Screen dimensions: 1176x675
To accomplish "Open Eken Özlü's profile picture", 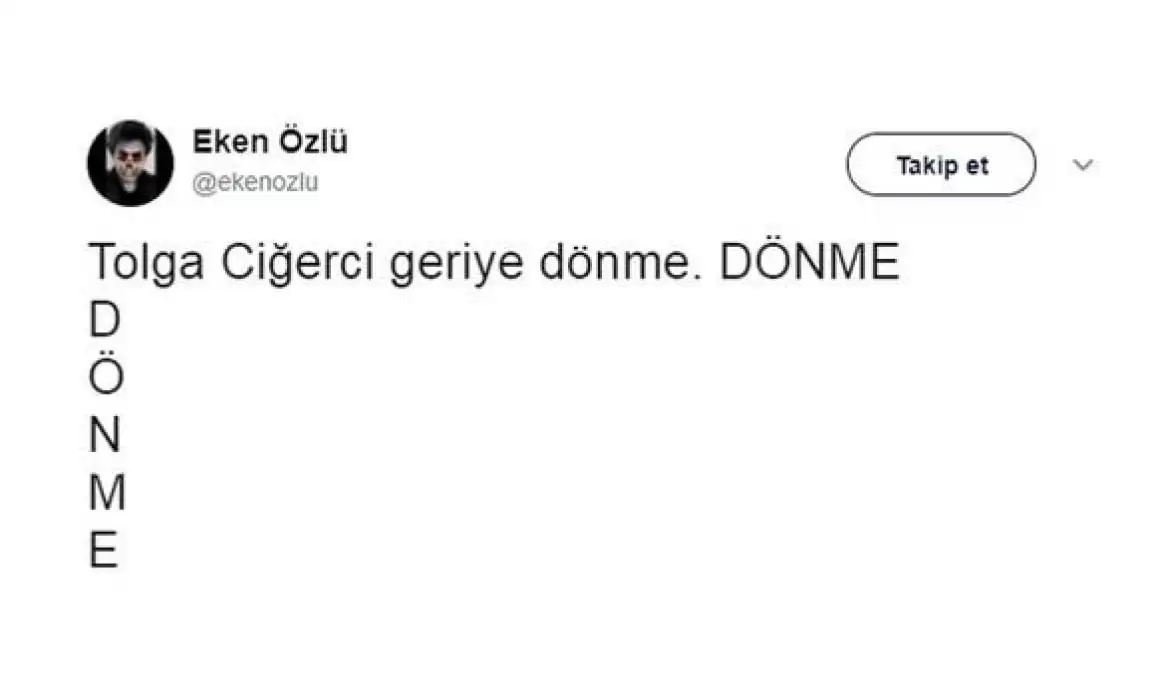I will [x=130, y=163].
